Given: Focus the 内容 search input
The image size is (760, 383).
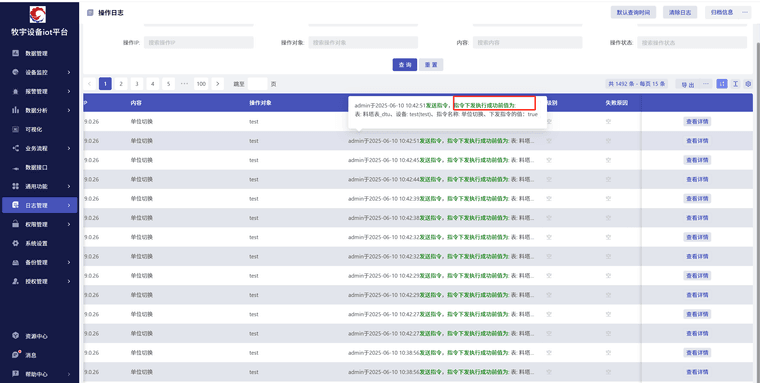Looking at the screenshot, I should coord(527,43).
